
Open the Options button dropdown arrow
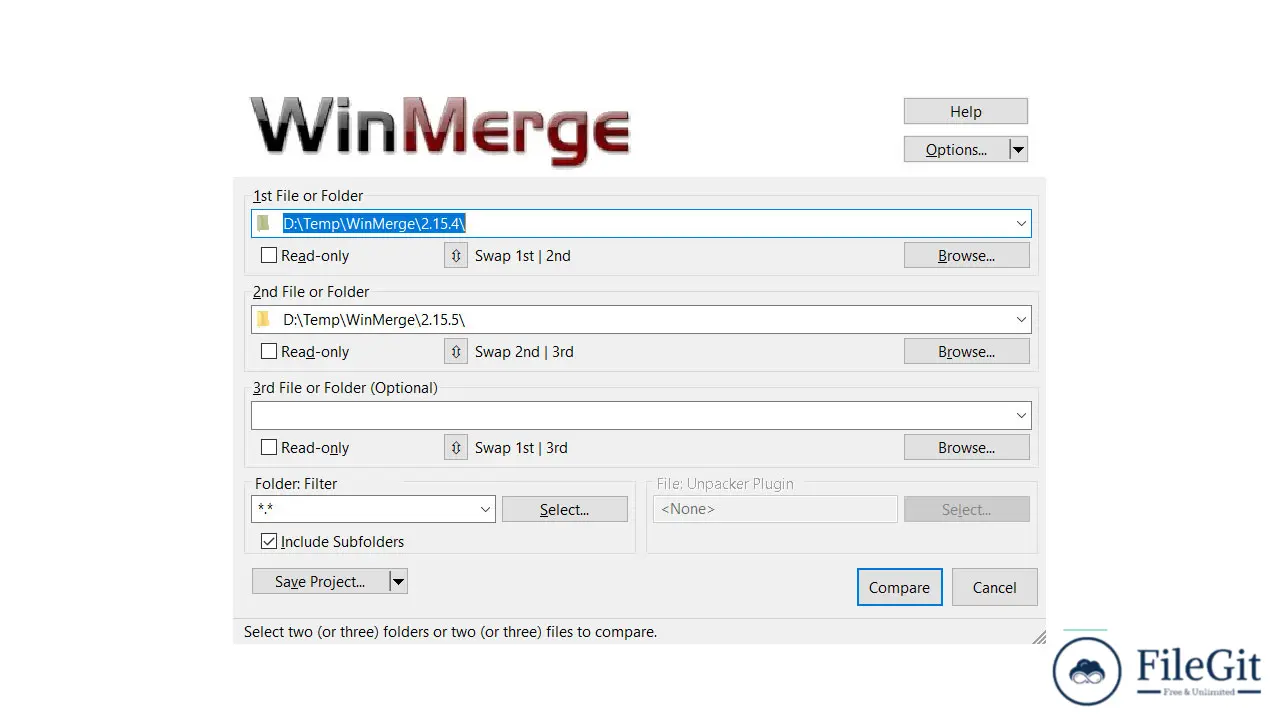click(x=1018, y=150)
